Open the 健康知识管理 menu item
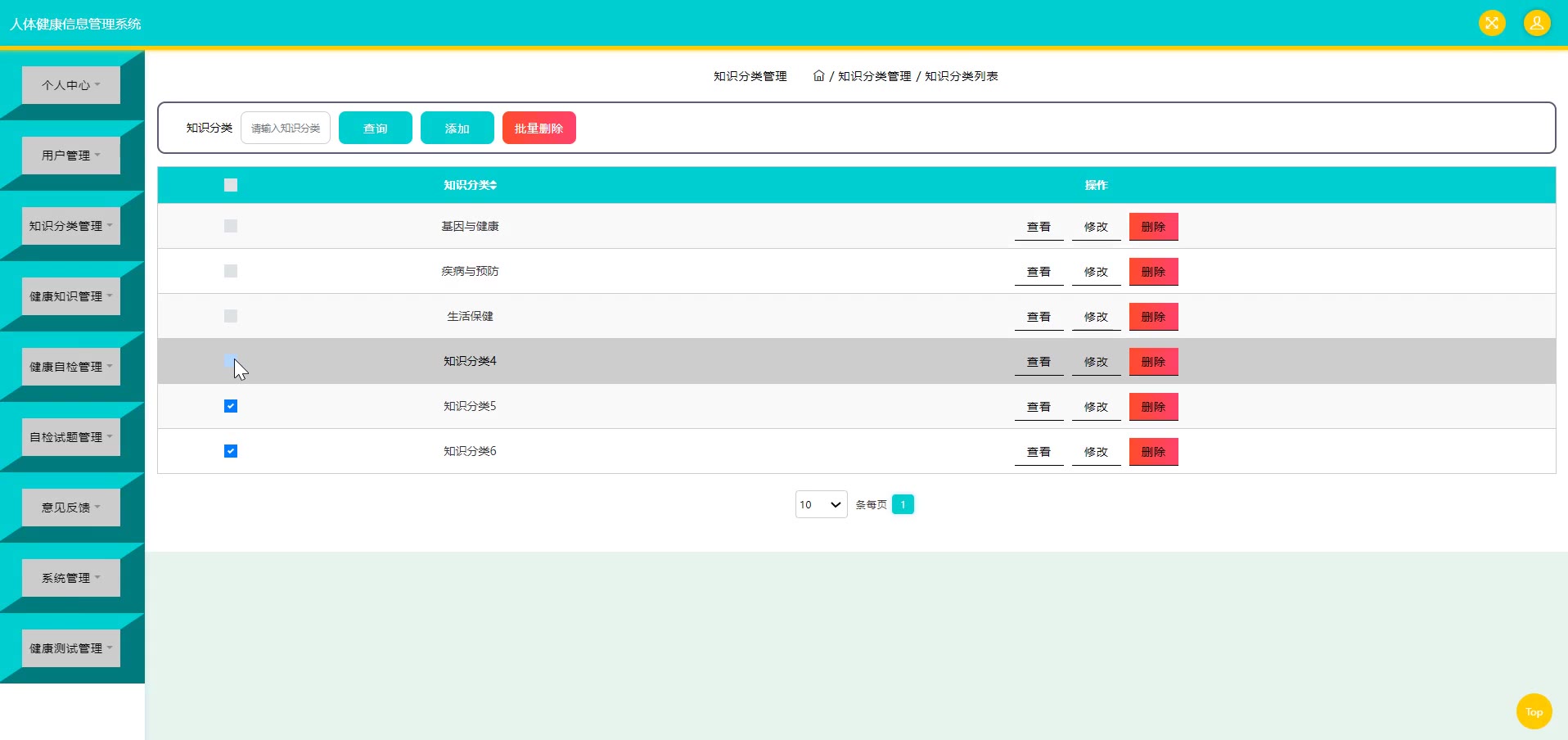This screenshot has height=740, width=1568. coord(71,296)
